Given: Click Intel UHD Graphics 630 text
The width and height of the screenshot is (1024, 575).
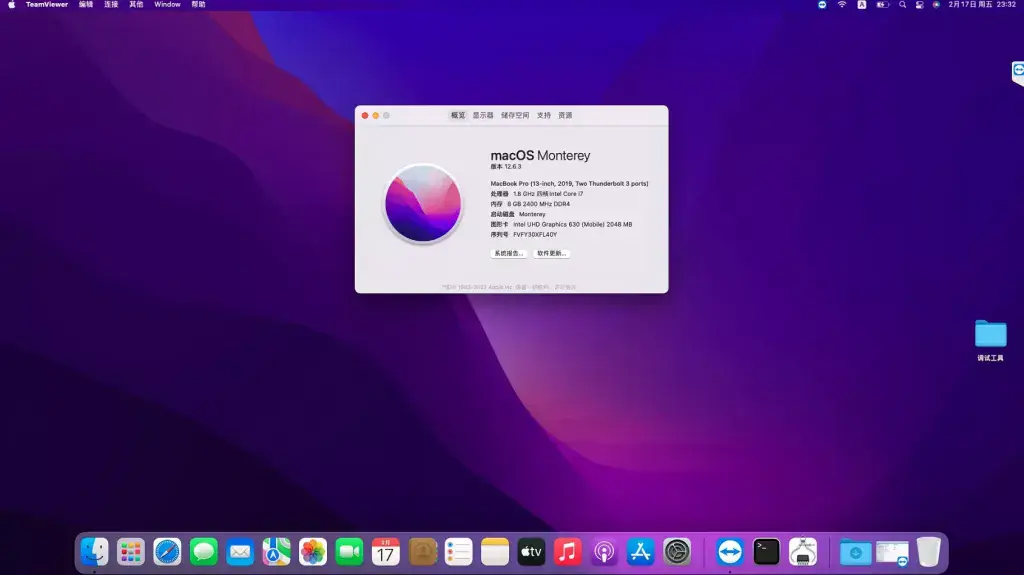Looking at the screenshot, I should (573, 224).
